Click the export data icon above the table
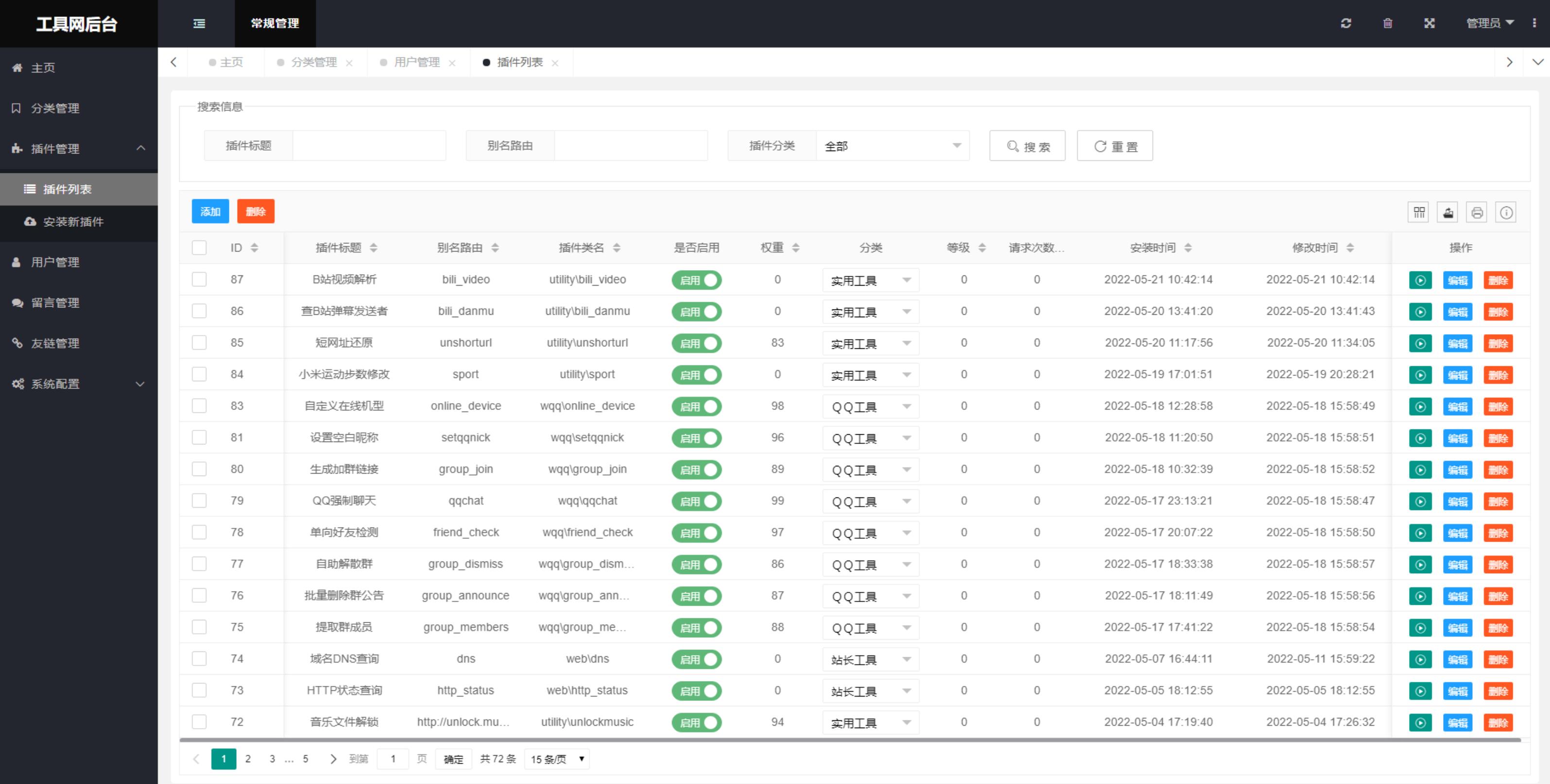 click(x=1447, y=212)
